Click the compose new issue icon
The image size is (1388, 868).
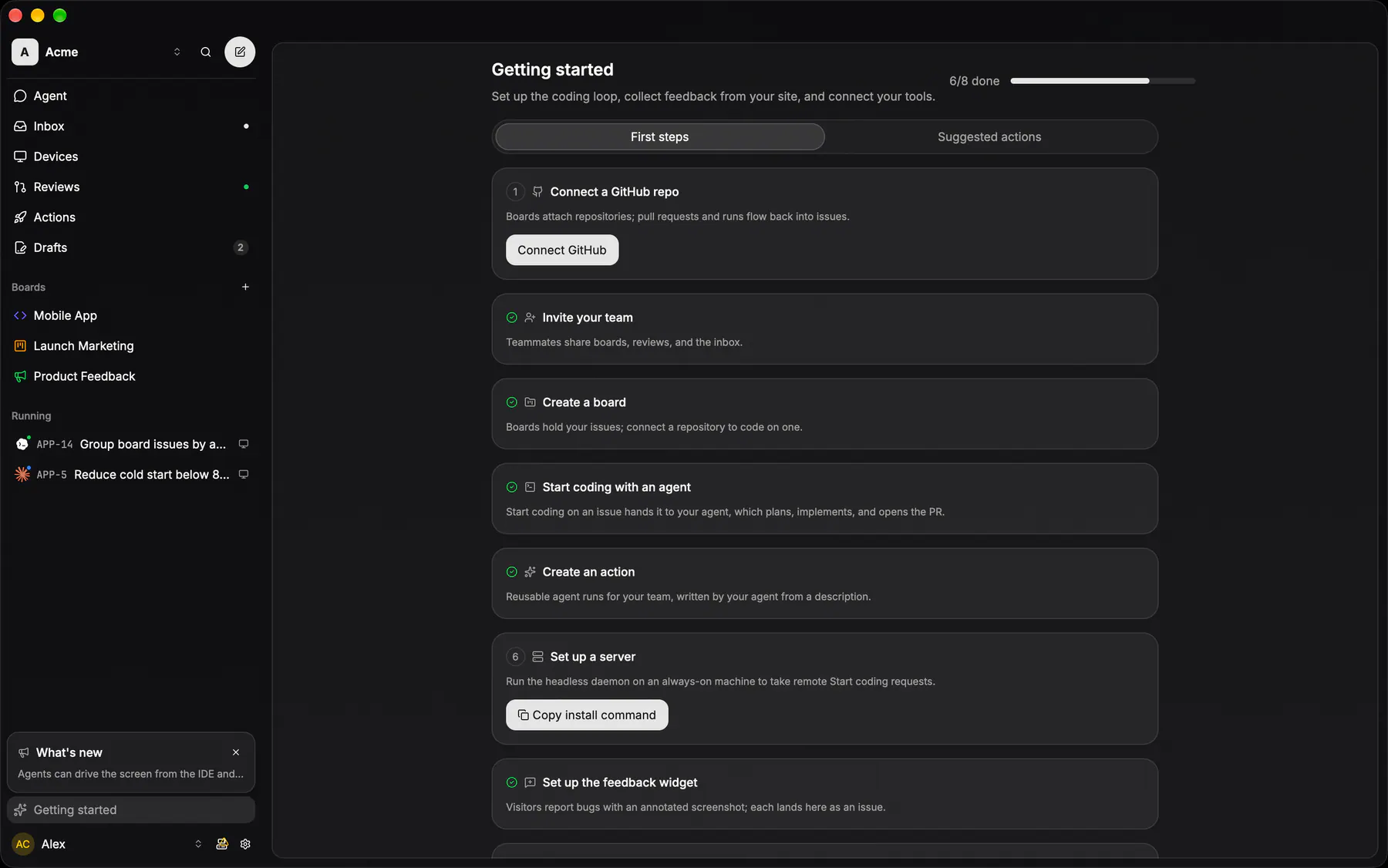click(x=240, y=52)
